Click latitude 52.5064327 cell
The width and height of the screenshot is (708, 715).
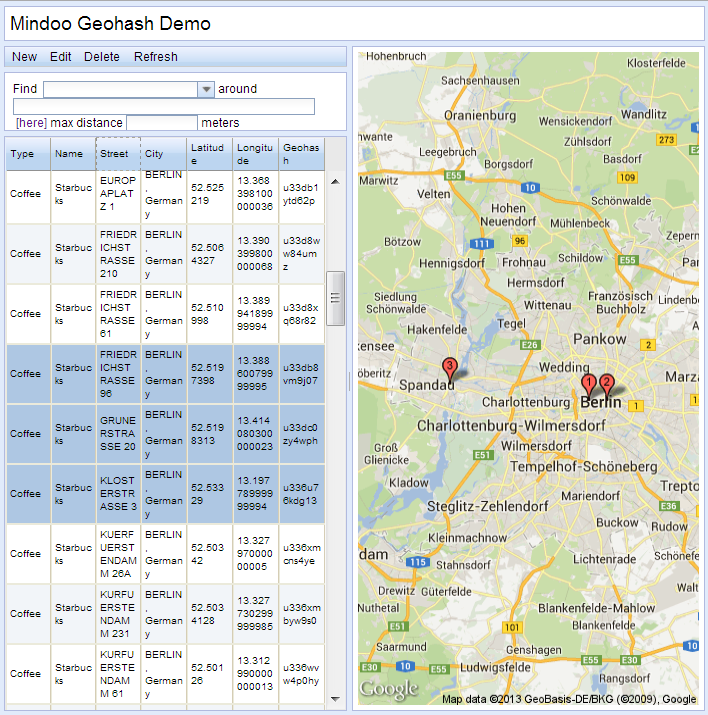pyautogui.click(x=210, y=254)
